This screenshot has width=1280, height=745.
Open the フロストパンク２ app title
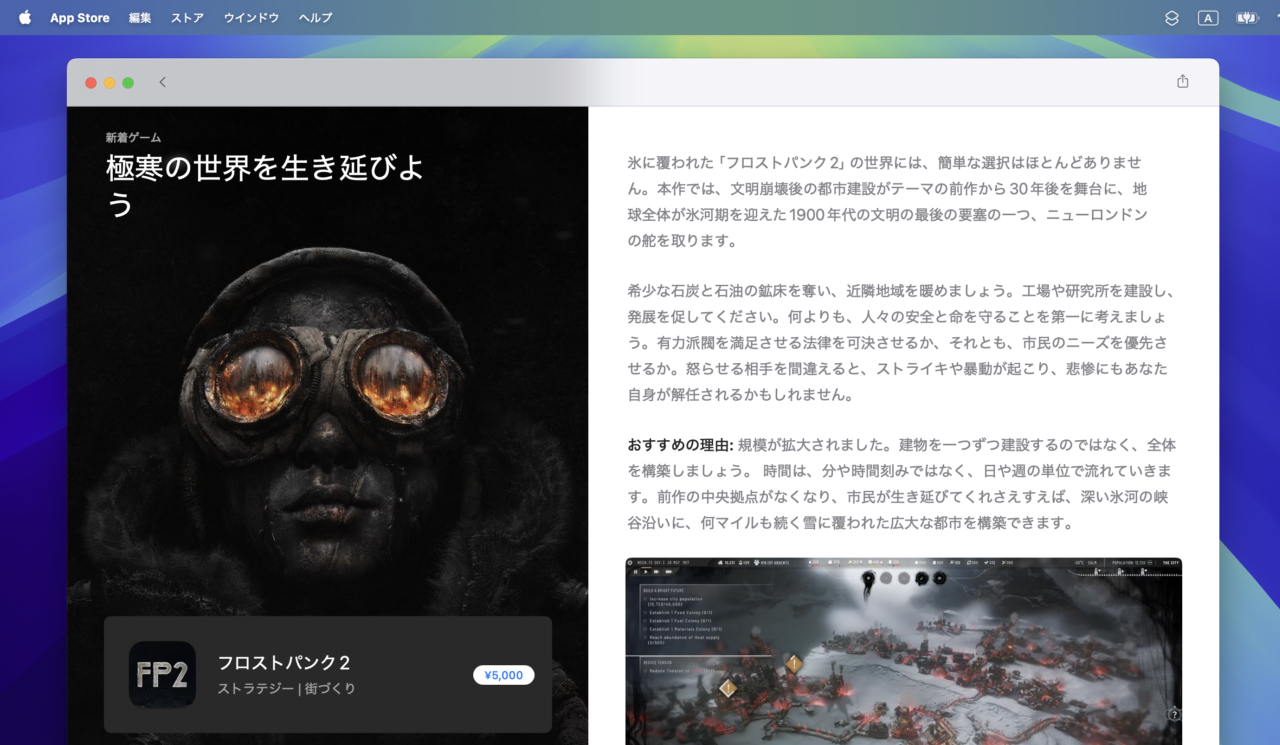(x=284, y=663)
